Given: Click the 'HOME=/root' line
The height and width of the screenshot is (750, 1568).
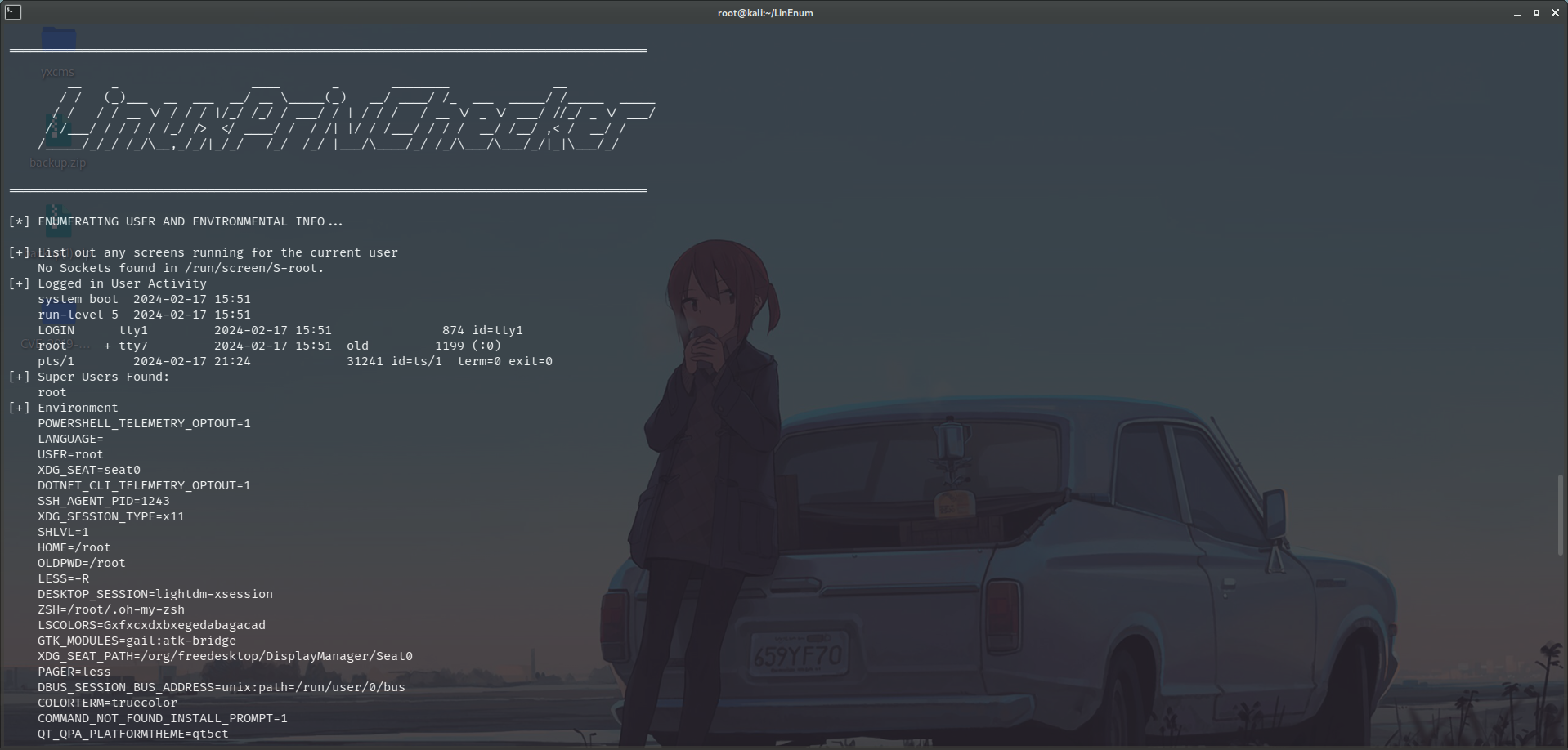Looking at the screenshot, I should coord(74,547).
